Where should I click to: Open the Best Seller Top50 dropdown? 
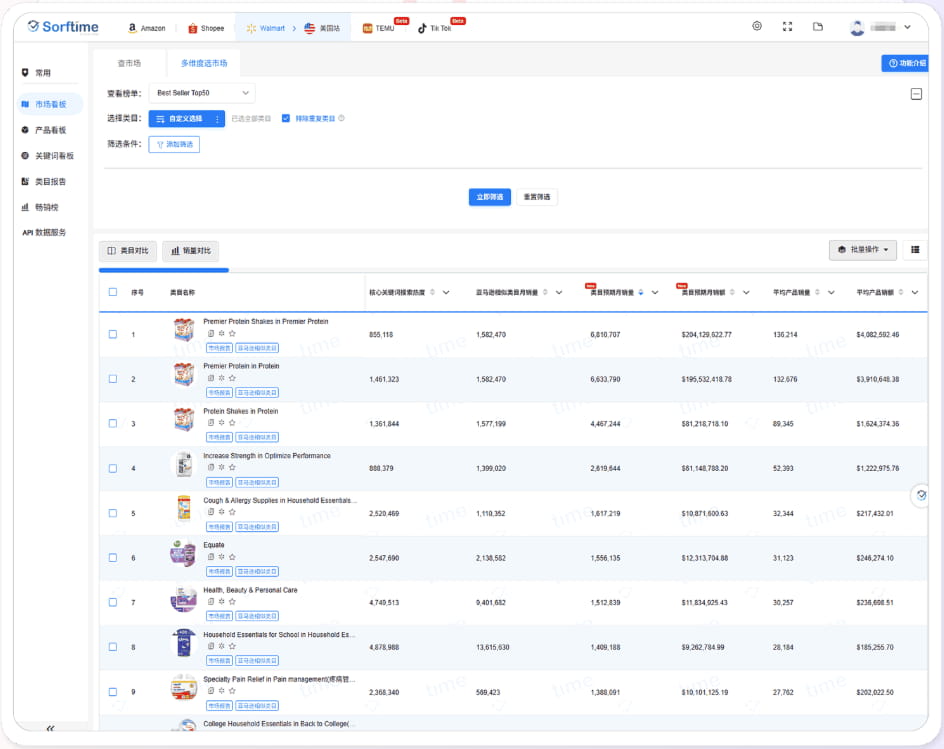coord(202,93)
